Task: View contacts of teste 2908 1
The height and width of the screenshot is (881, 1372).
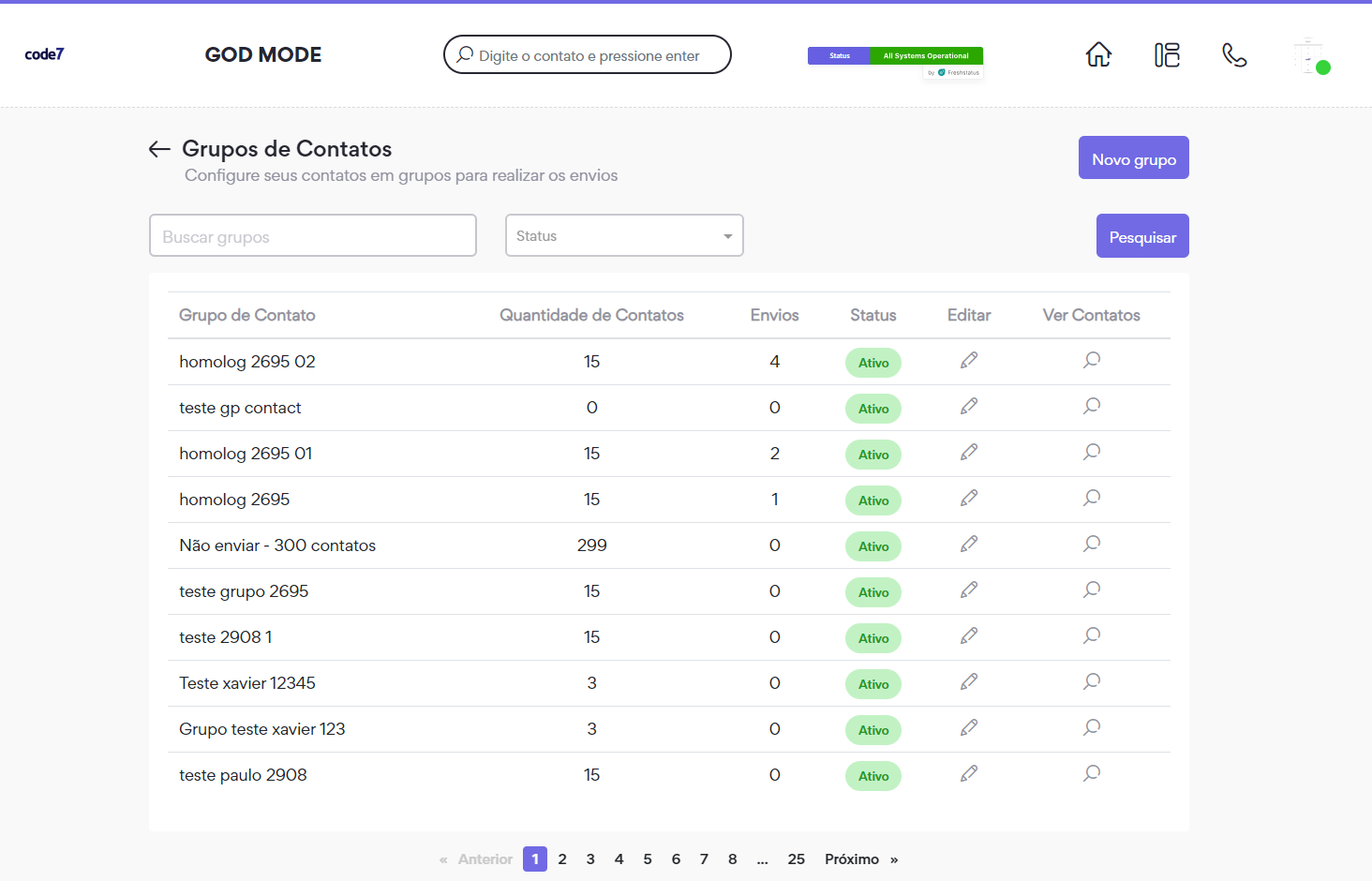Action: point(1092,636)
